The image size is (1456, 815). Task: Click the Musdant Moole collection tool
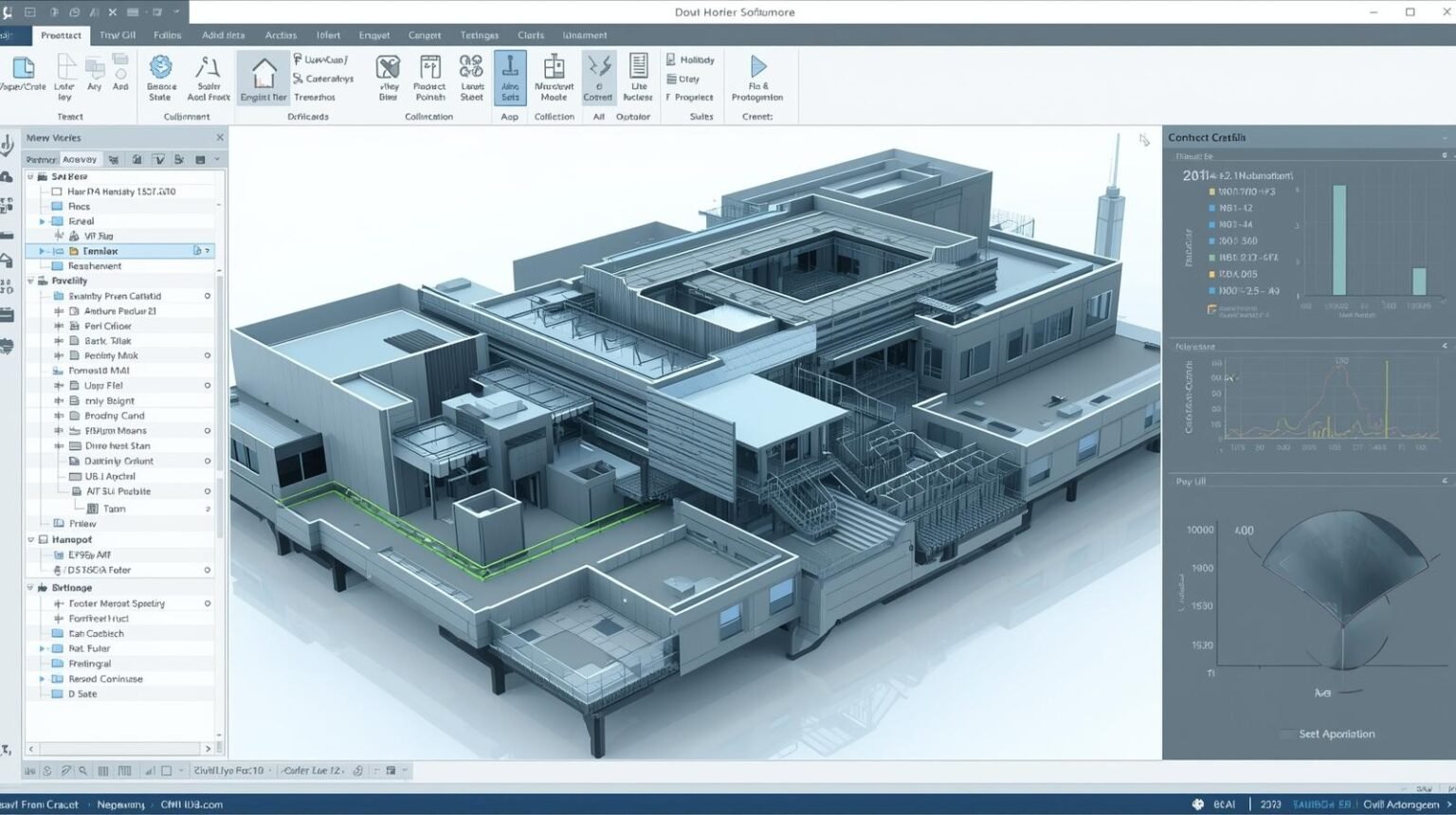click(x=555, y=76)
